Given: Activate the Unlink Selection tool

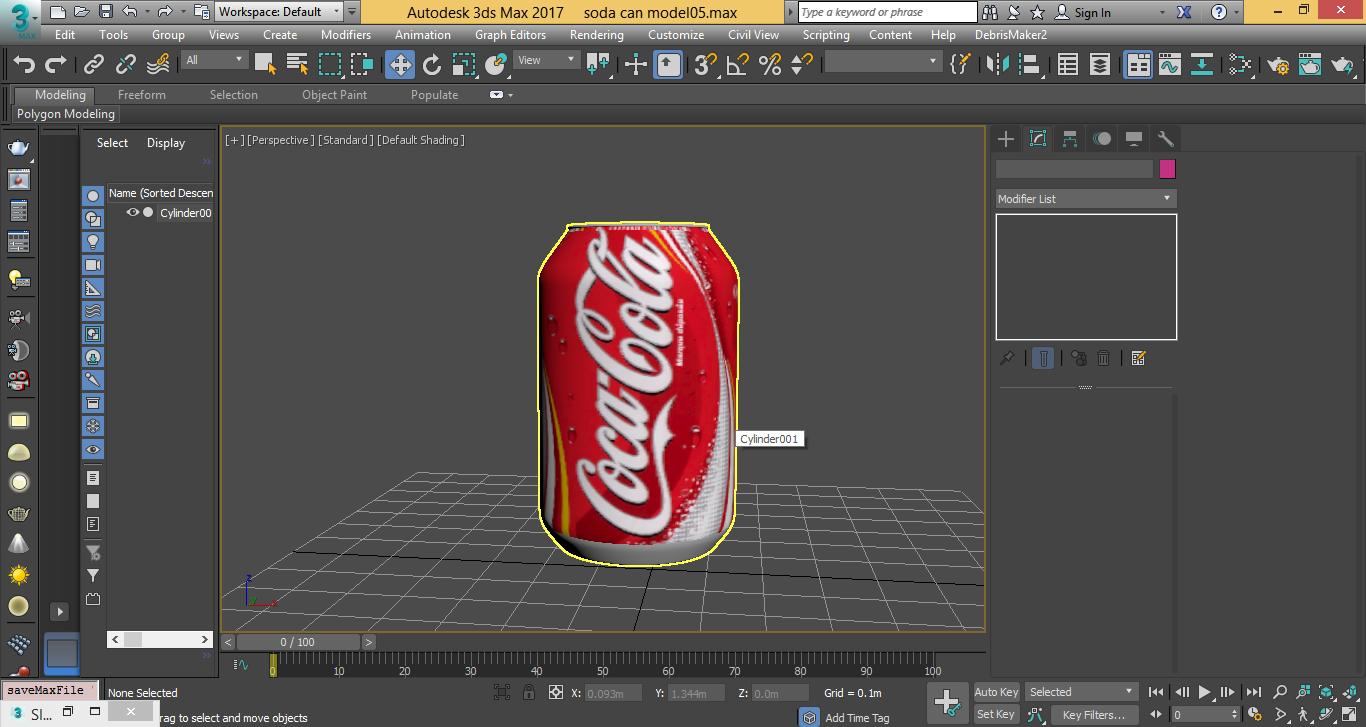Looking at the screenshot, I should 126,65.
